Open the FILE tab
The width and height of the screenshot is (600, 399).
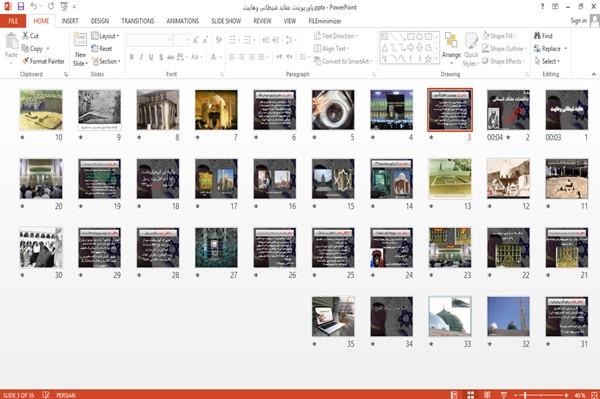[x=13, y=21]
